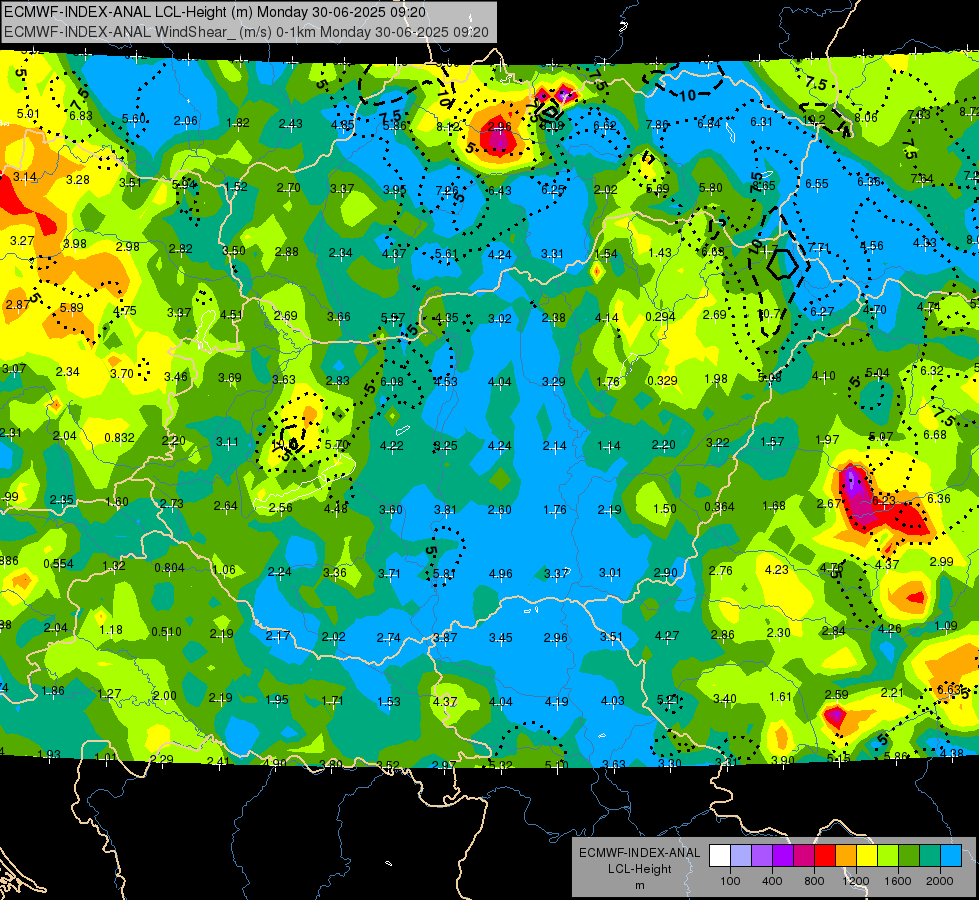Image resolution: width=979 pixels, height=900 pixels.
Task: Click the orange legend swatch
Action: point(846,855)
